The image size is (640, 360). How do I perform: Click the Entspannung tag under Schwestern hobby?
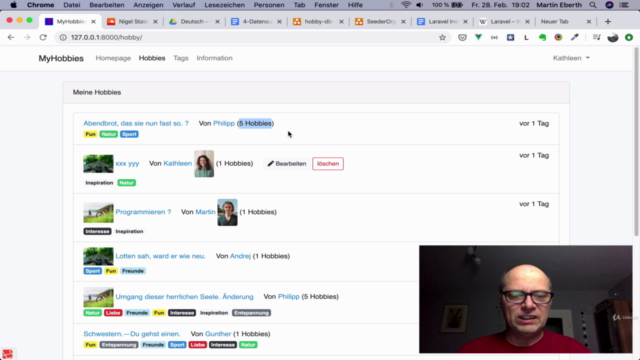pyautogui.click(x=119, y=345)
